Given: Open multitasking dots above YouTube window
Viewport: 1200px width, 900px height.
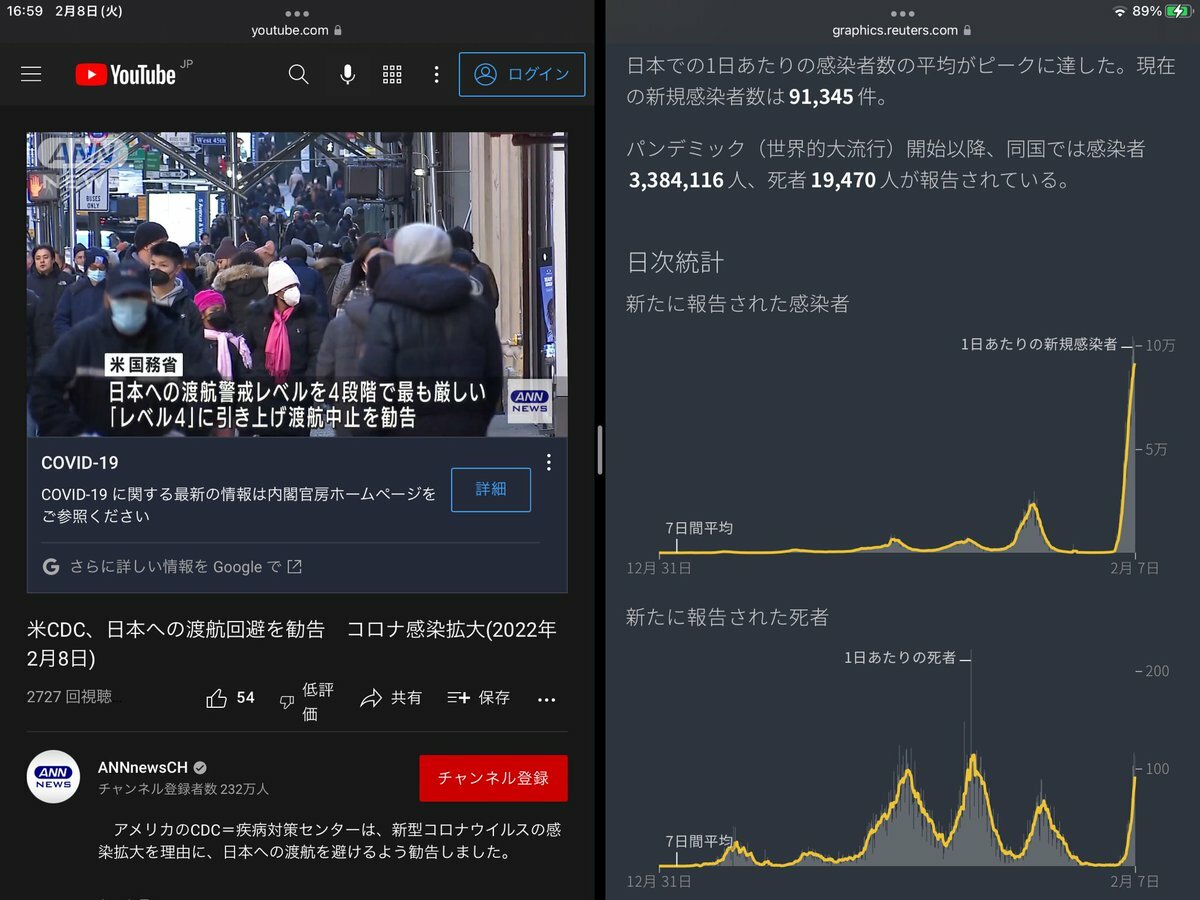Looking at the screenshot, I should pos(297,13).
